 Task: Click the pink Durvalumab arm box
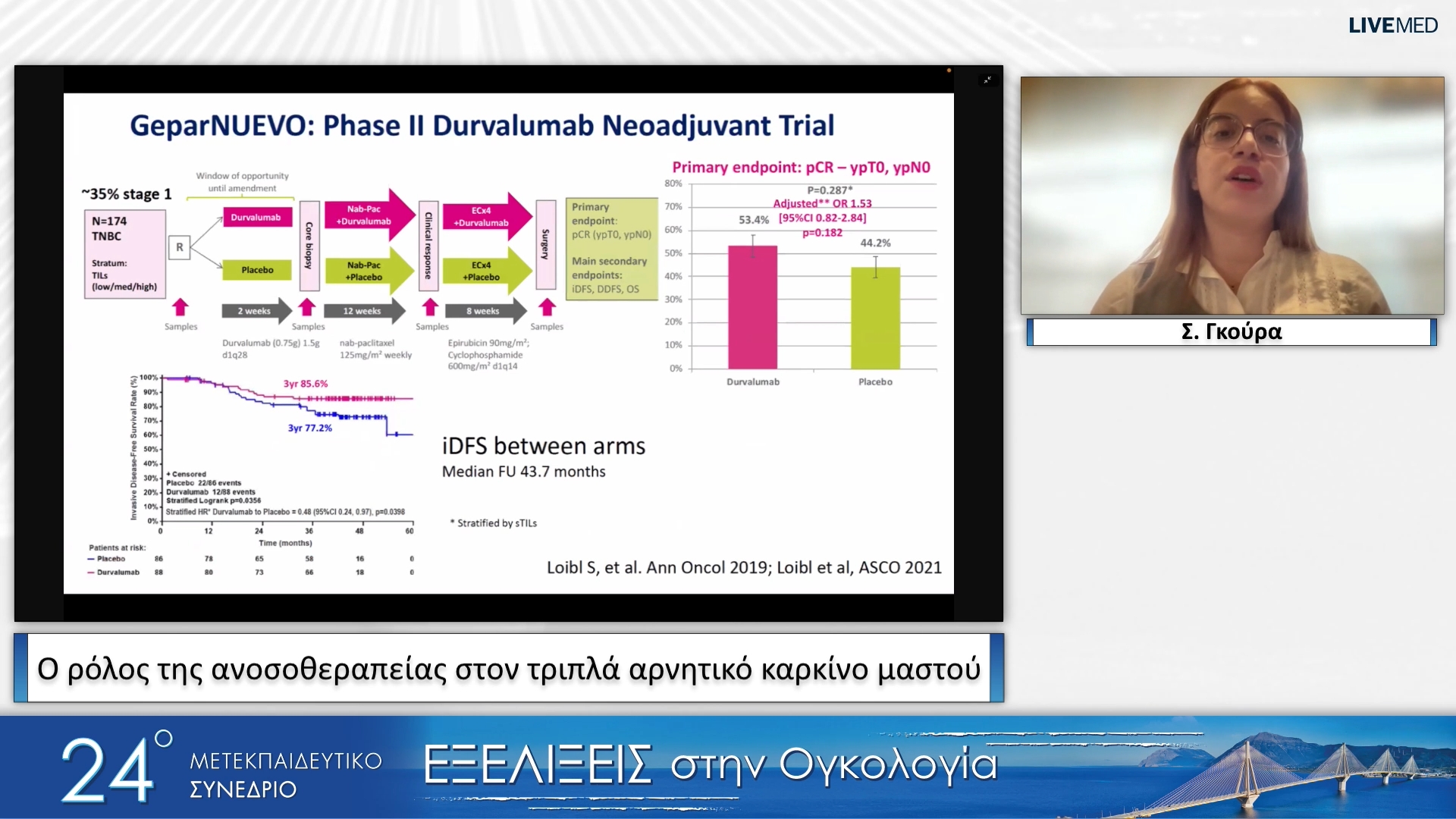pos(256,218)
